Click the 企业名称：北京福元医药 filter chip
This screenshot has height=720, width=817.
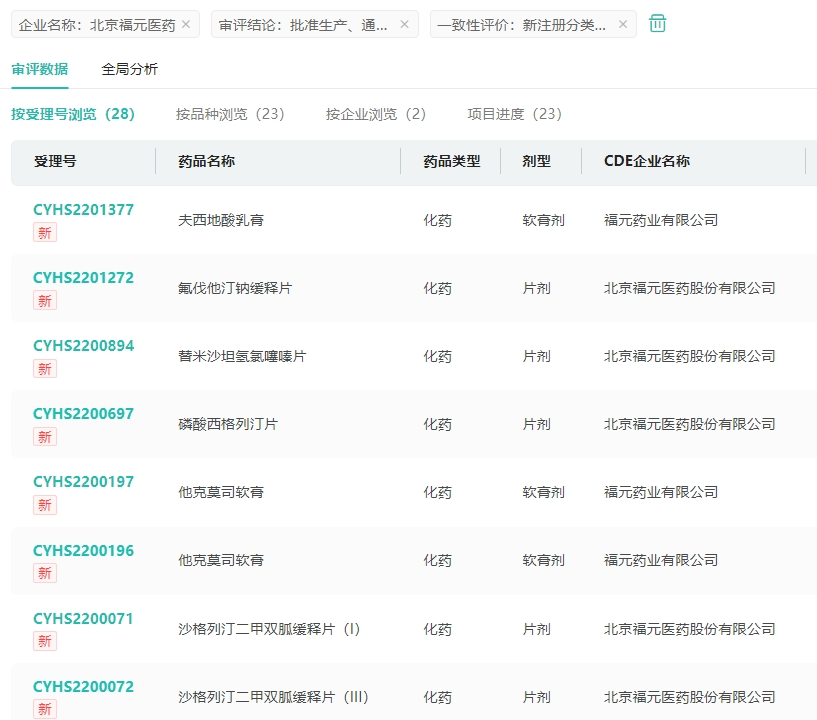click(x=105, y=24)
